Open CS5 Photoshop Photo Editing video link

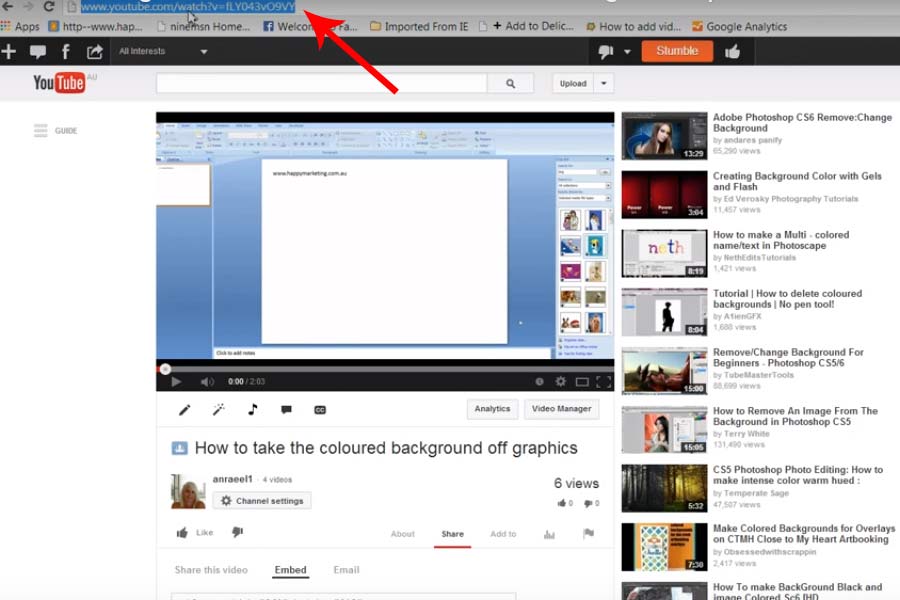pyautogui.click(x=798, y=475)
